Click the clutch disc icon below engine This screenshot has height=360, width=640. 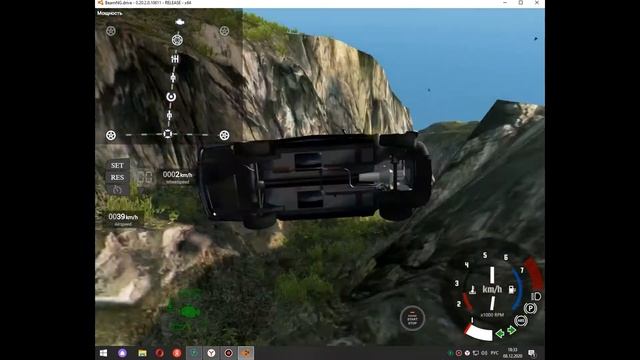point(177,40)
